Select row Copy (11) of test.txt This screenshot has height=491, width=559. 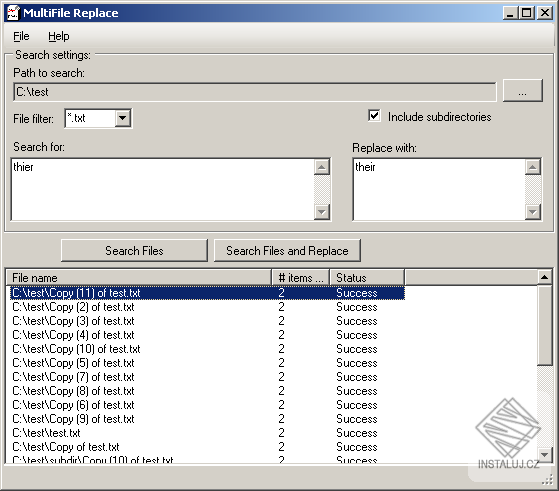pyautogui.click(x=207, y=293)
